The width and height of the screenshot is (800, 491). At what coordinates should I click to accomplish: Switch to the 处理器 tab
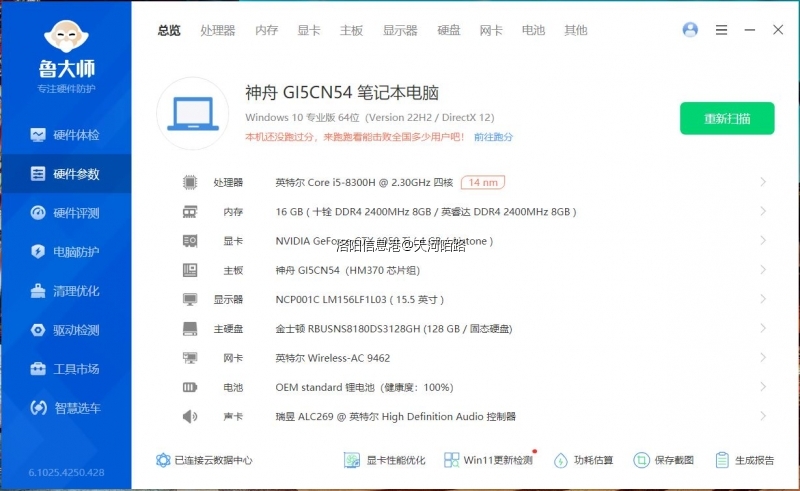[218, 30]
